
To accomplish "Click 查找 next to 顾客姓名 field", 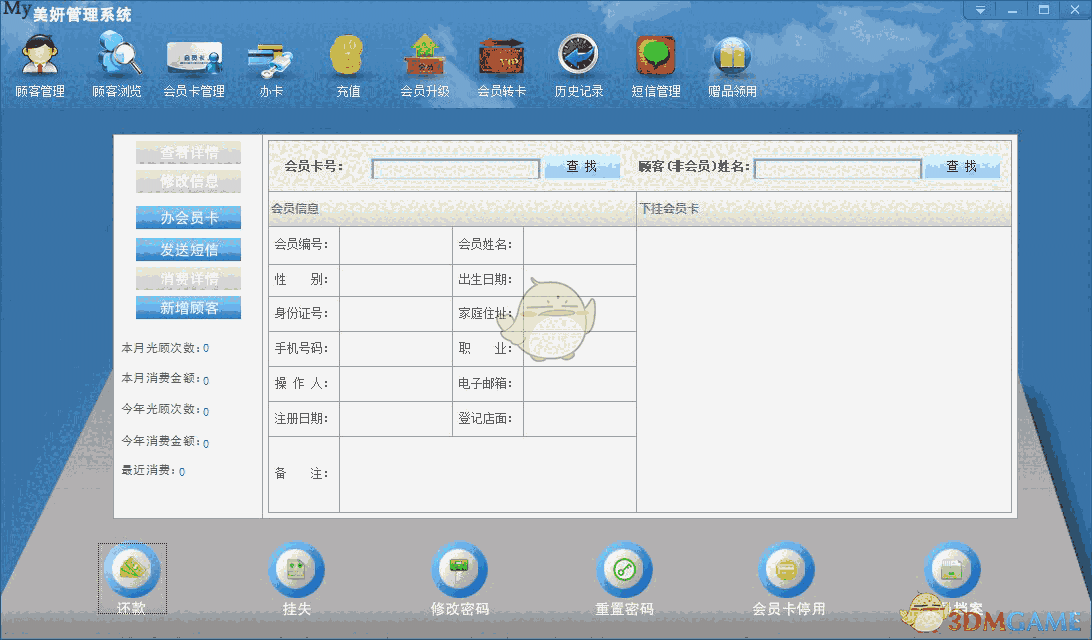I will (x=962, y=167).
